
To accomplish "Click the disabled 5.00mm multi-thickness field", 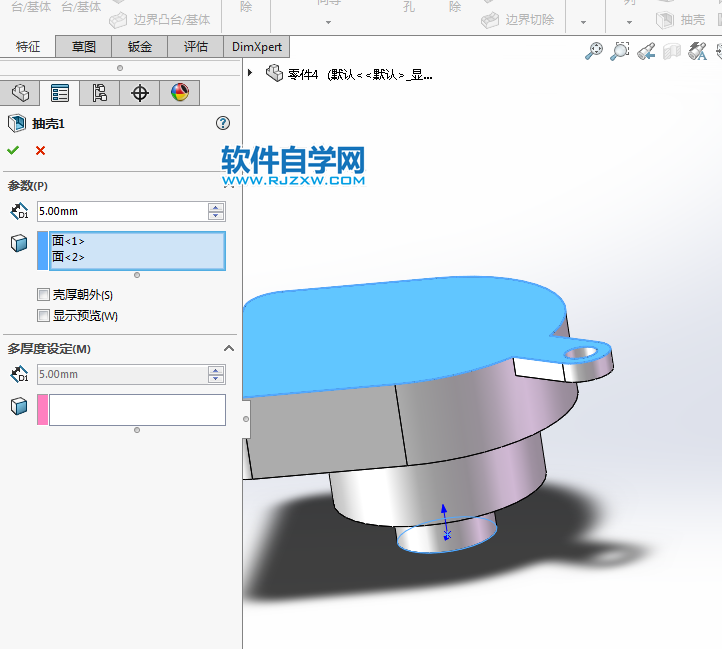I will pos(122,374).
